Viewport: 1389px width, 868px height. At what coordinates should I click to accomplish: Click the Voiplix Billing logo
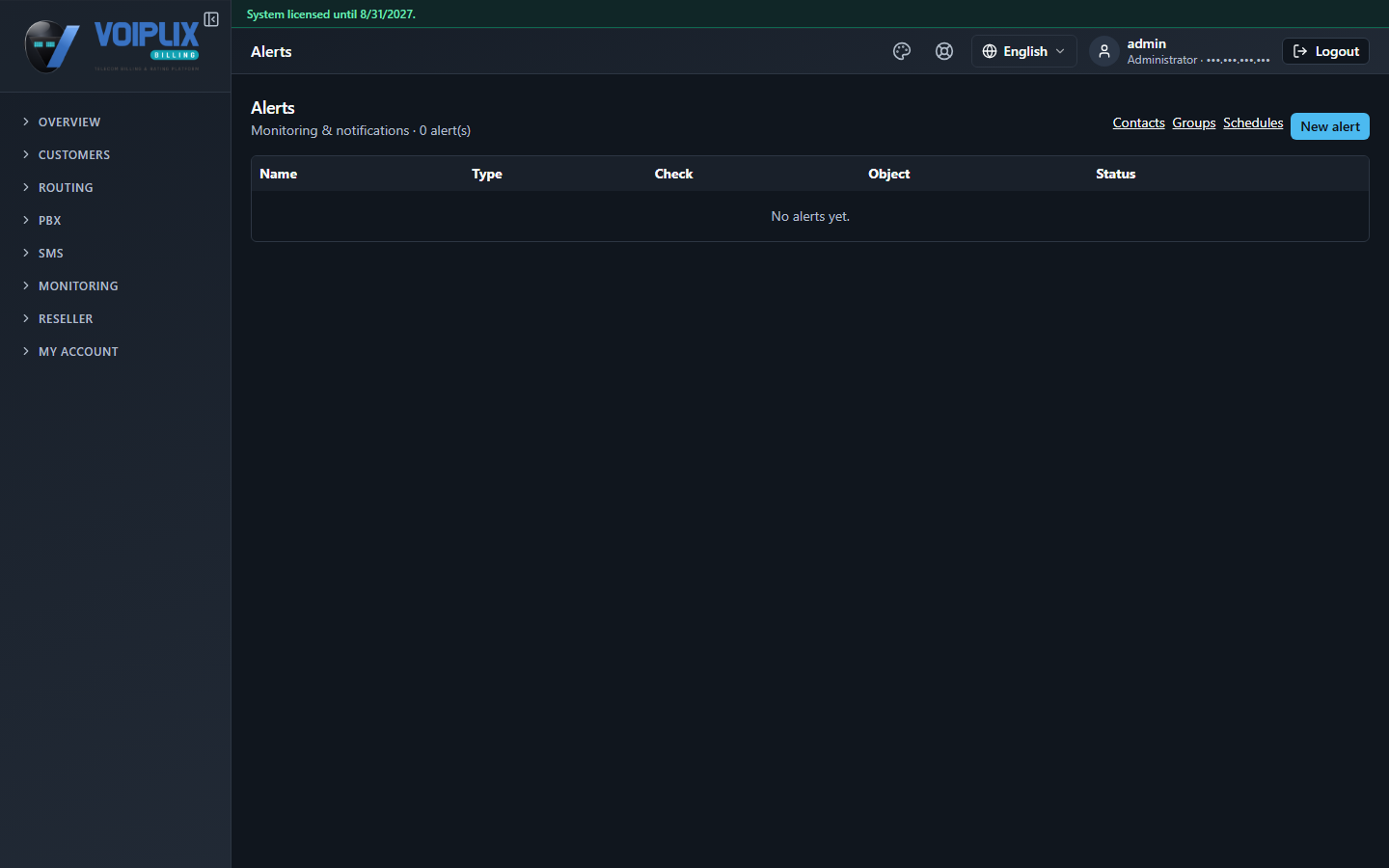pyautogui.click(x=112, y=46)
